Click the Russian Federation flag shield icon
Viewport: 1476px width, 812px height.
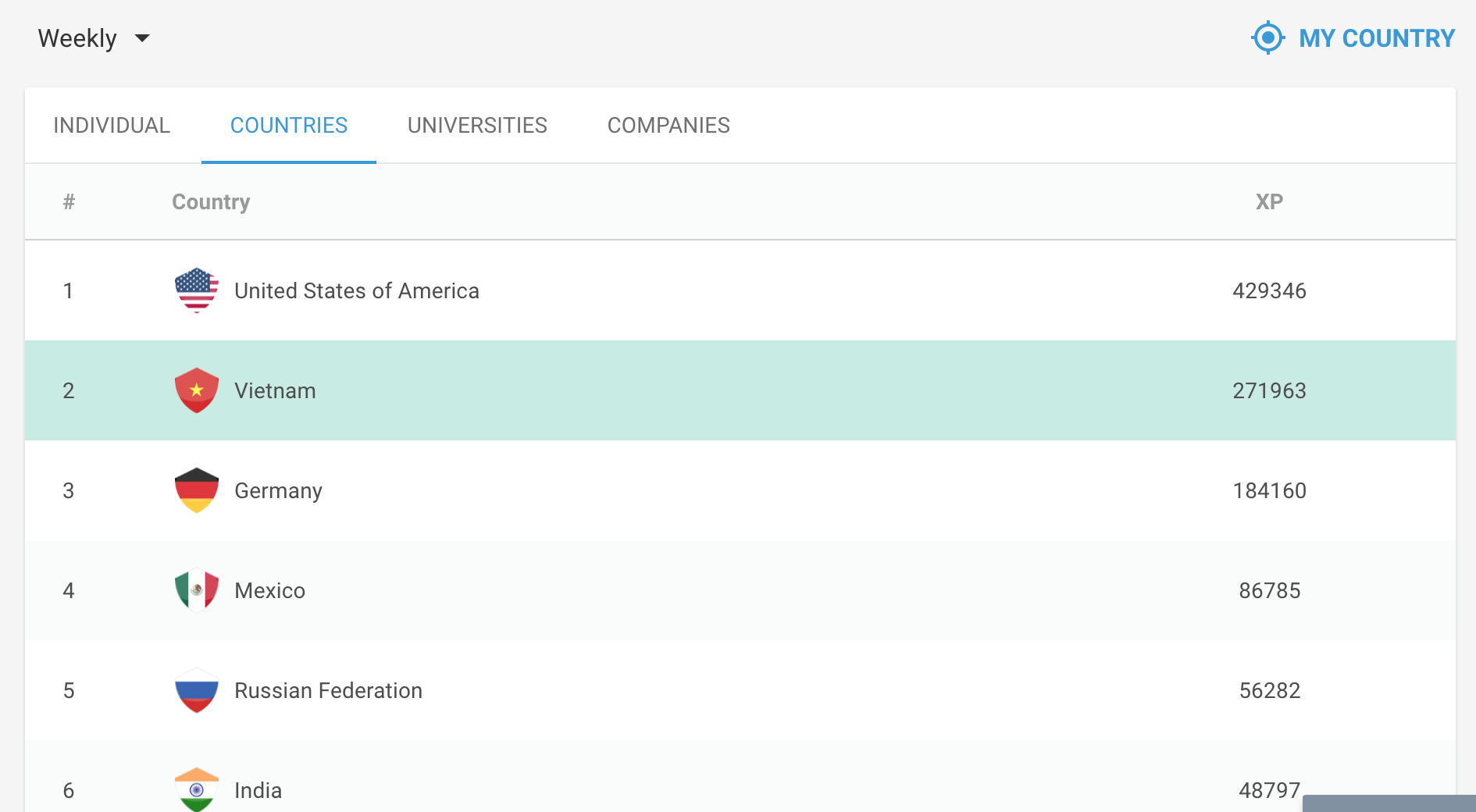click(x=196, y=690)
